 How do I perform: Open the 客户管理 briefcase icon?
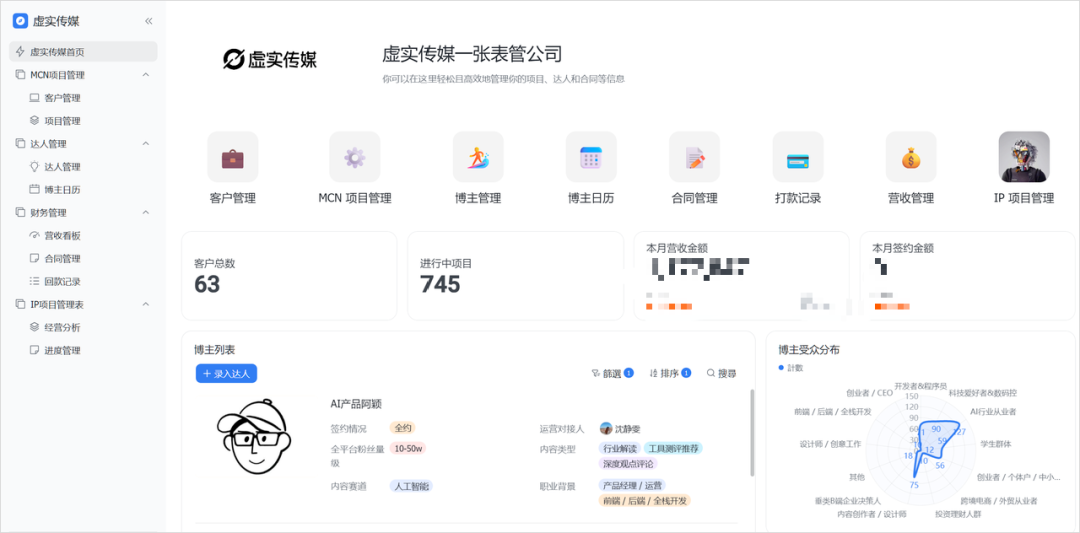click(232, 157)
